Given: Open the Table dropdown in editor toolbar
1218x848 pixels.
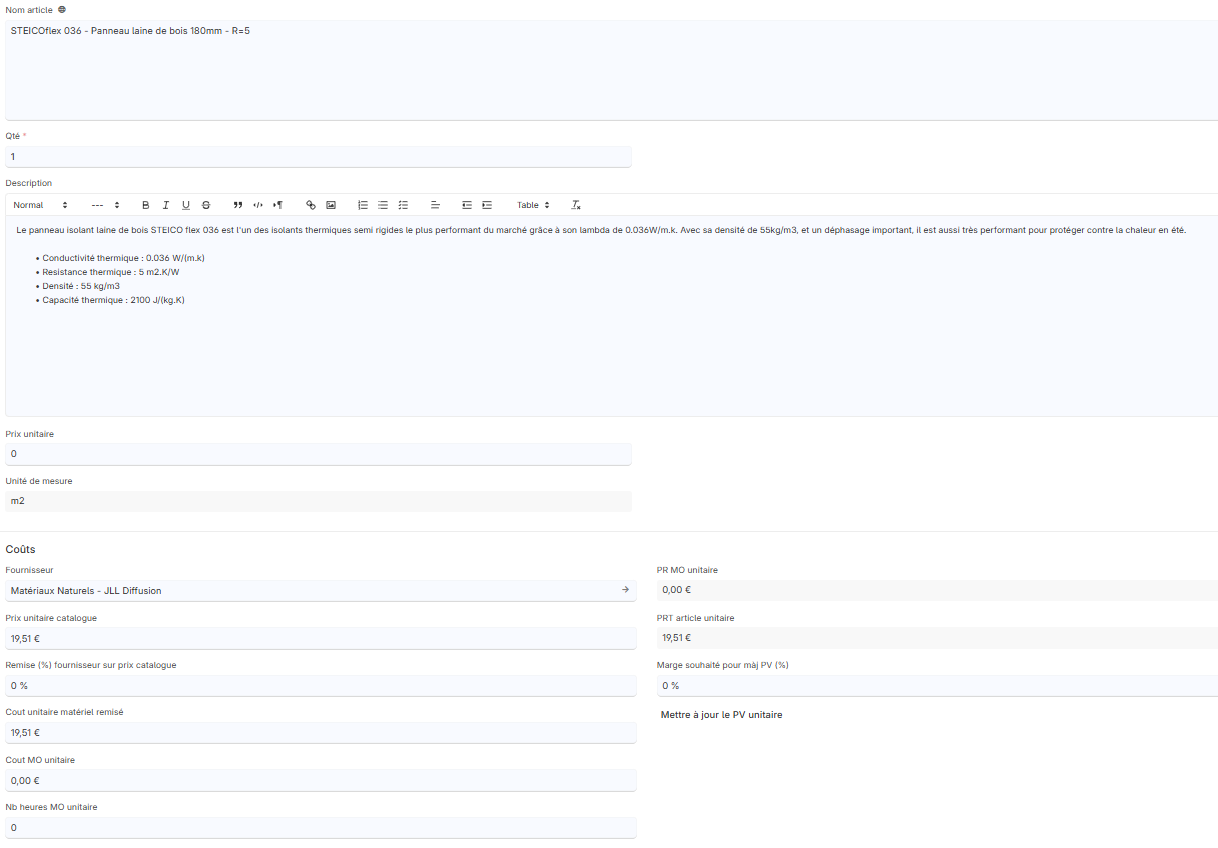Looking at the screenshot, I should (x=533, y=205).
